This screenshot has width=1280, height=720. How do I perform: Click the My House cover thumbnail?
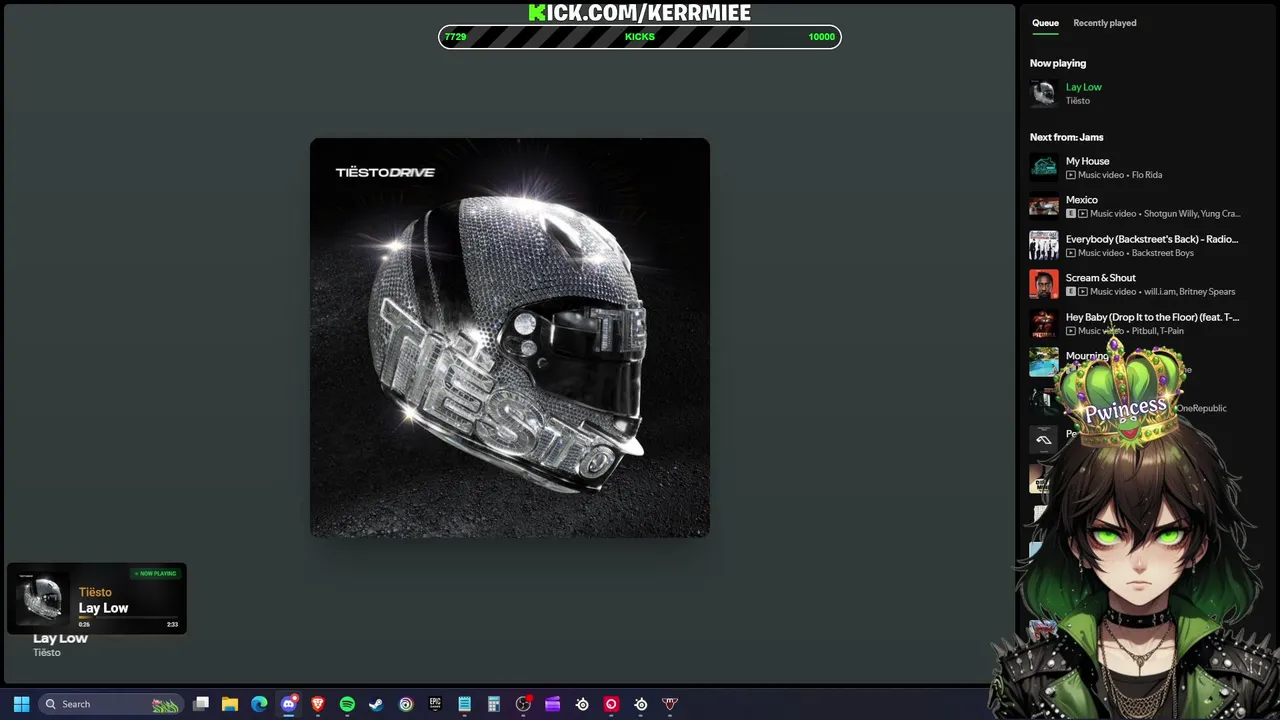[1044, 167]
